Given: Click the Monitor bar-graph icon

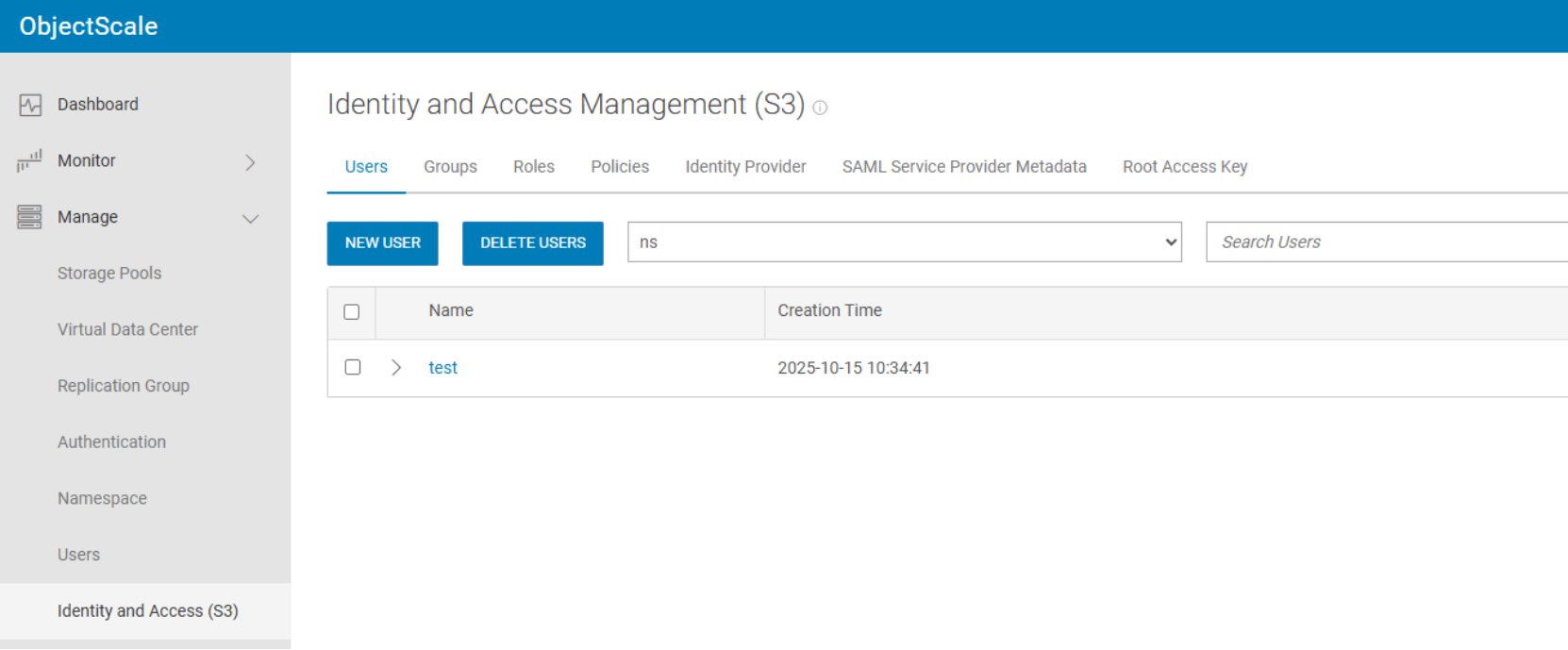Looking at the screenshot, I should point(29,161).
